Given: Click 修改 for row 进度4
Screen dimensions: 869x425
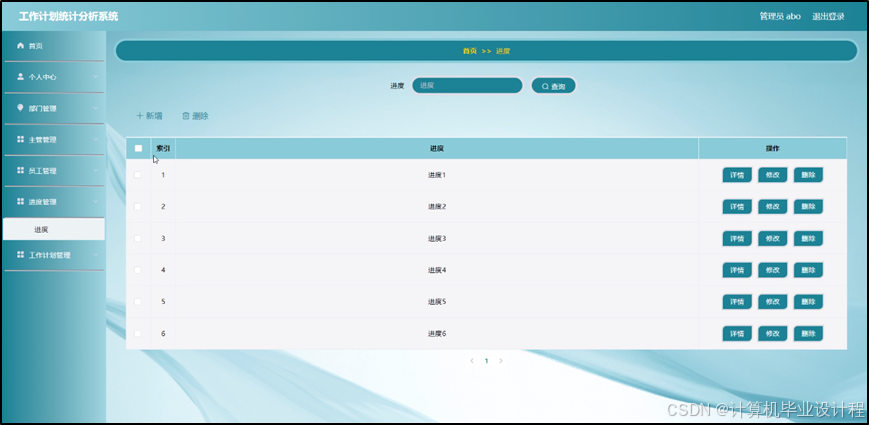Looking at the screenshot, I should pos(773,270).
